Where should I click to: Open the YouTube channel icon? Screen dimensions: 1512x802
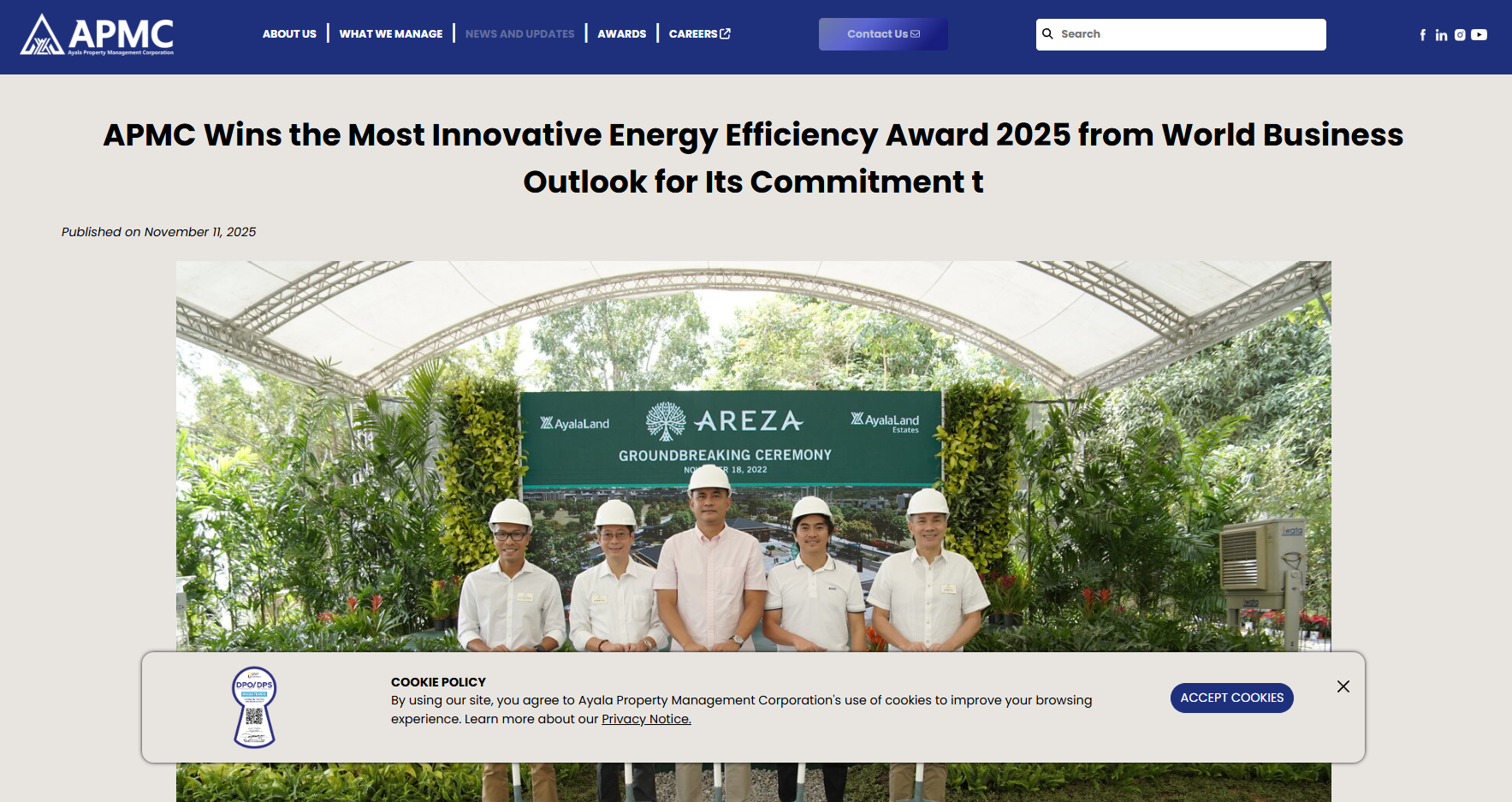click(1479, 34)
